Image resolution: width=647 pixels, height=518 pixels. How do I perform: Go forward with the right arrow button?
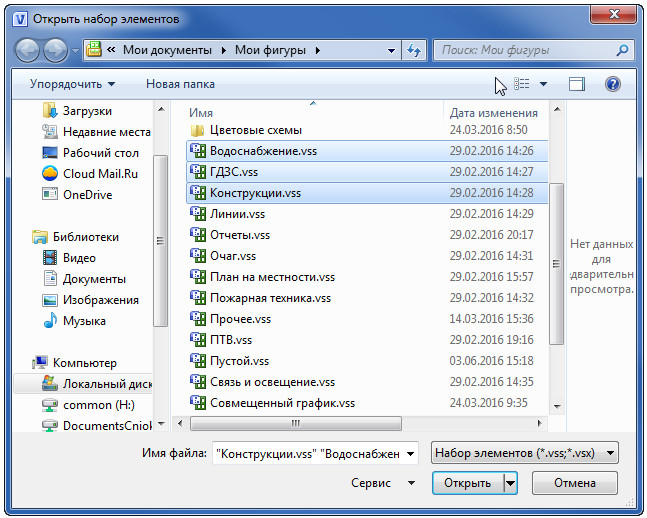pos(55,50)
